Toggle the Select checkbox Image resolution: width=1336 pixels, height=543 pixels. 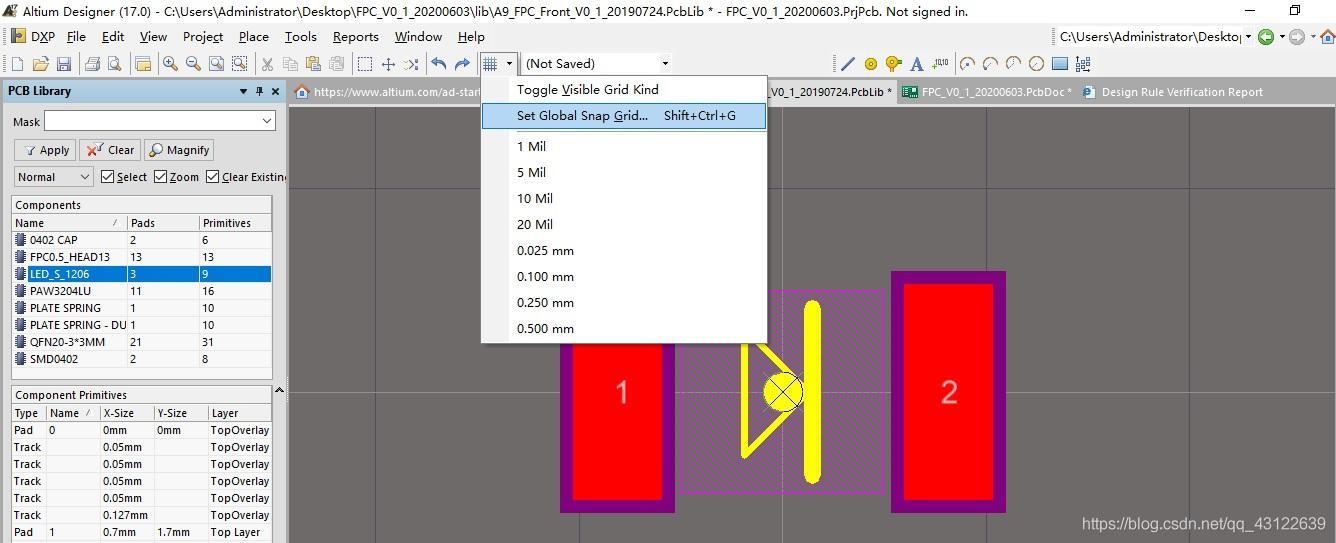(x=108, y=177)
